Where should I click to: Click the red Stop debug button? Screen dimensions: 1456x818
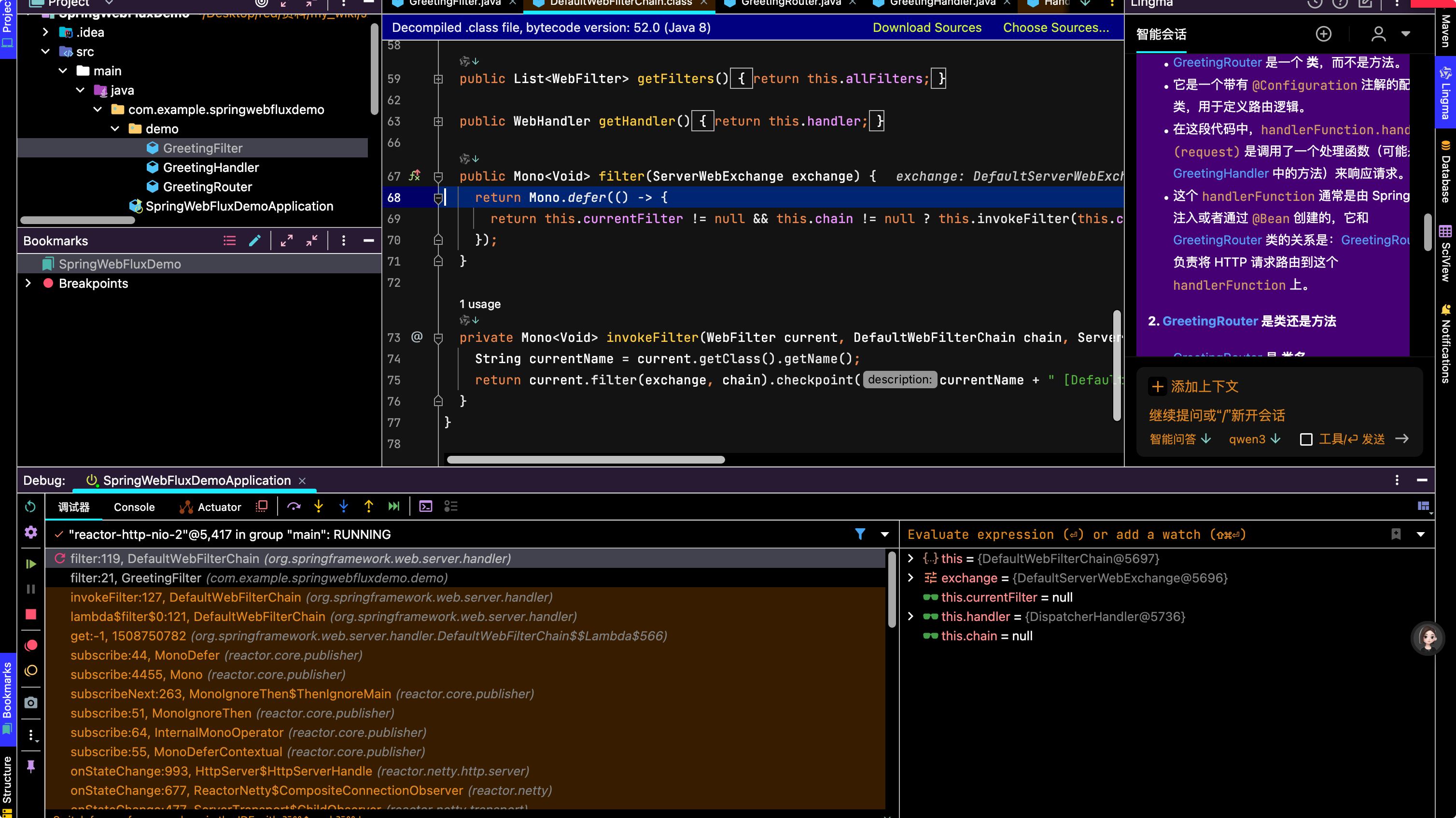[x=31, y=615]
